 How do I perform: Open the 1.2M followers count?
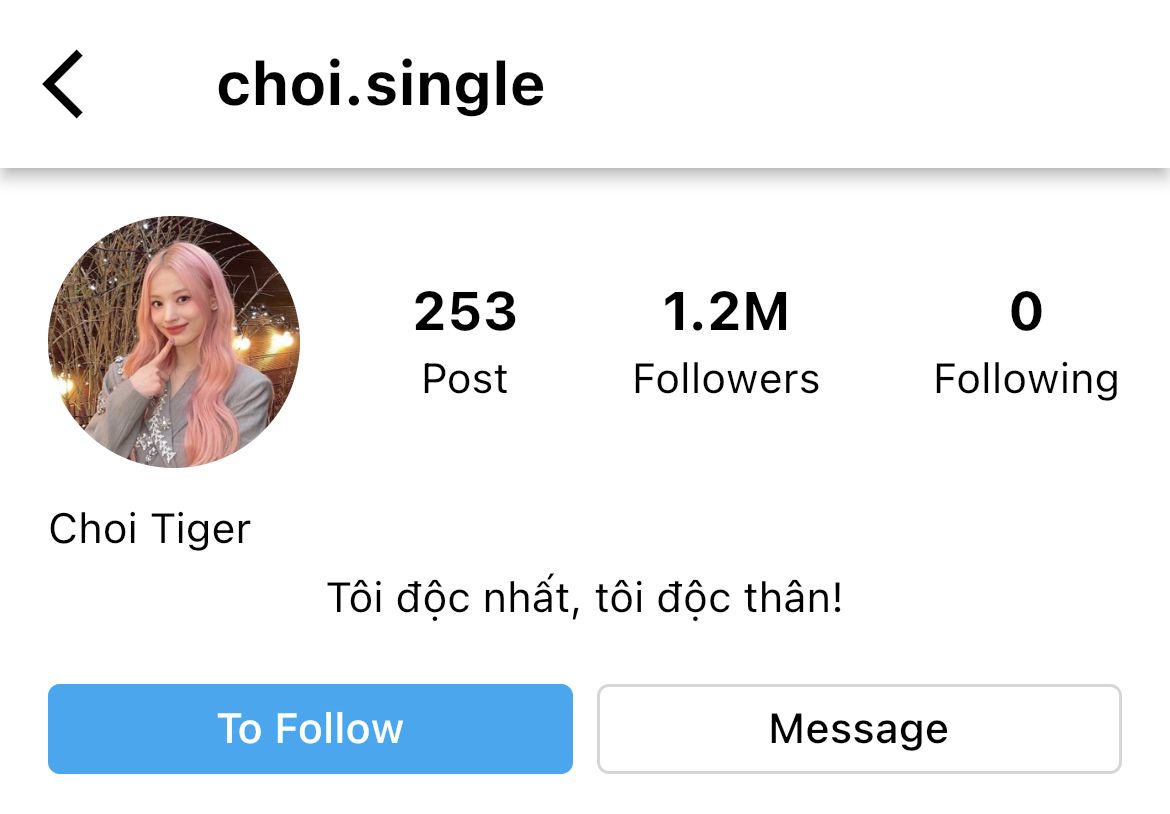coord(726,311)
